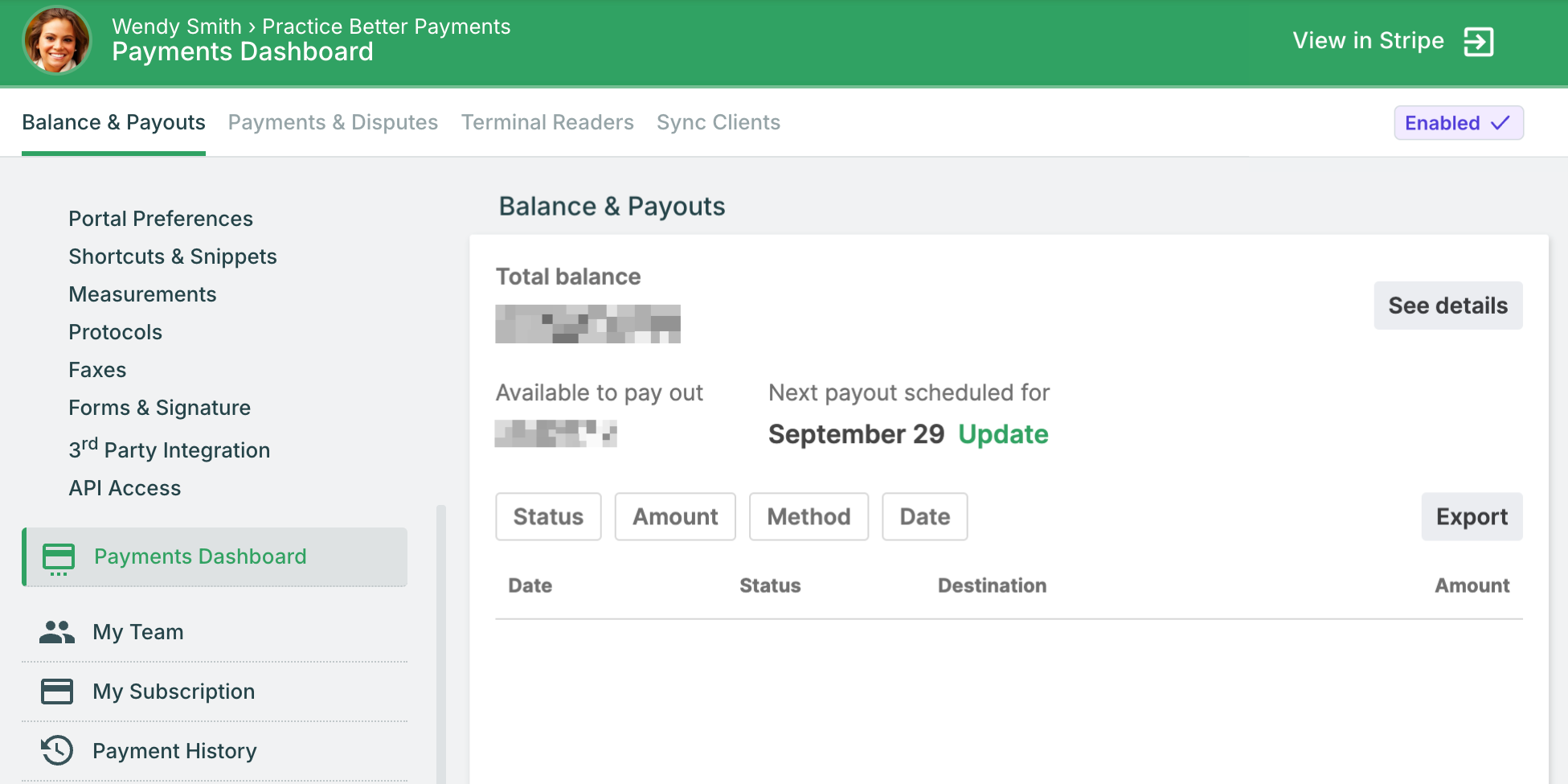Click the View in Stripe exit icon
The width and height of the screenshot is (1568, 784).
point(1477,42)
